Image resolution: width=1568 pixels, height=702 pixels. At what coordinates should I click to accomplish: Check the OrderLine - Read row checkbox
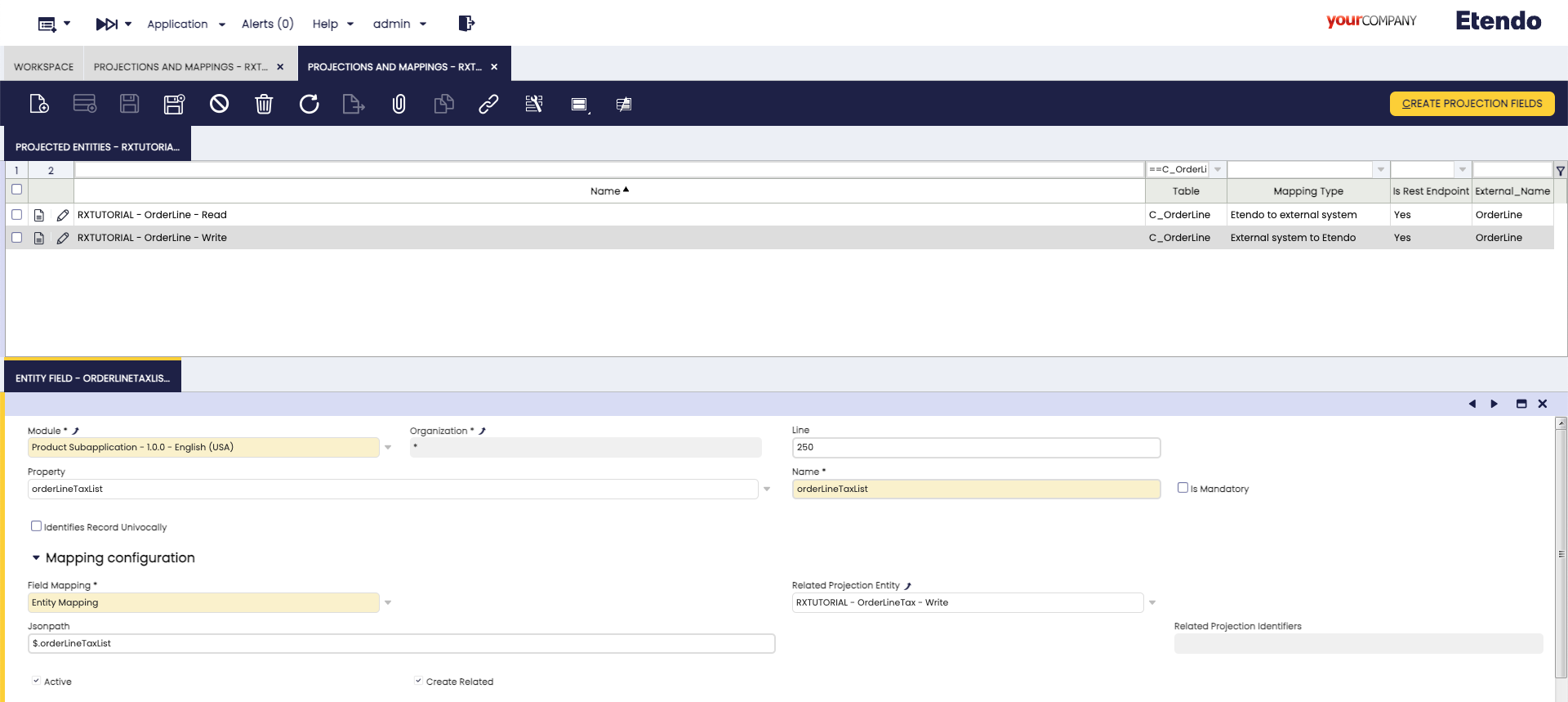(16, 214)
